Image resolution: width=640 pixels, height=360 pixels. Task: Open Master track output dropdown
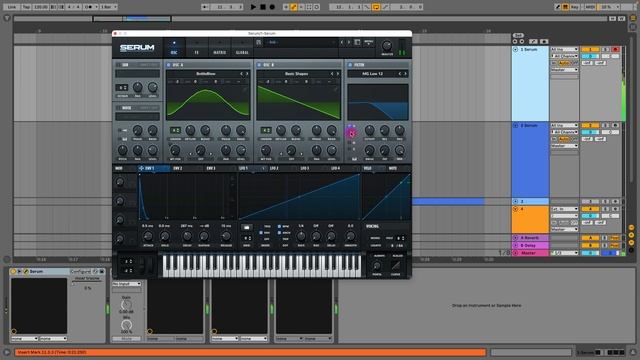click(564, 253)
